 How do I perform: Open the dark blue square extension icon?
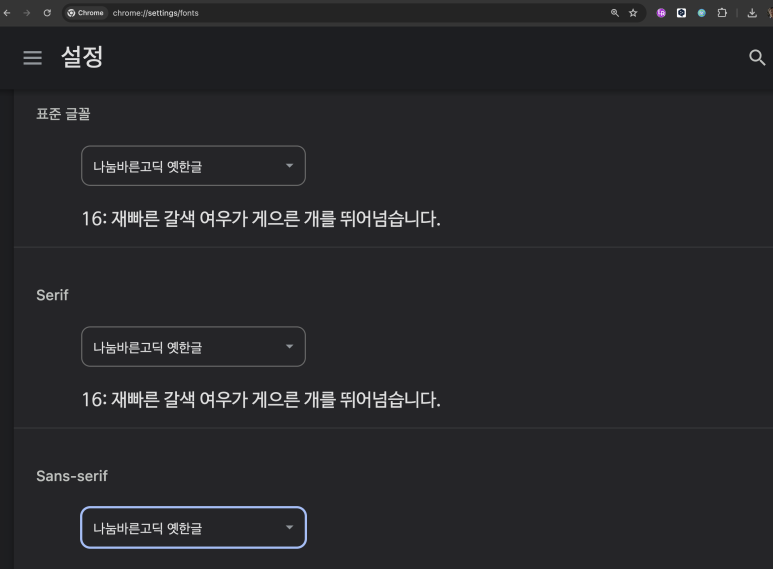point(681,13)
